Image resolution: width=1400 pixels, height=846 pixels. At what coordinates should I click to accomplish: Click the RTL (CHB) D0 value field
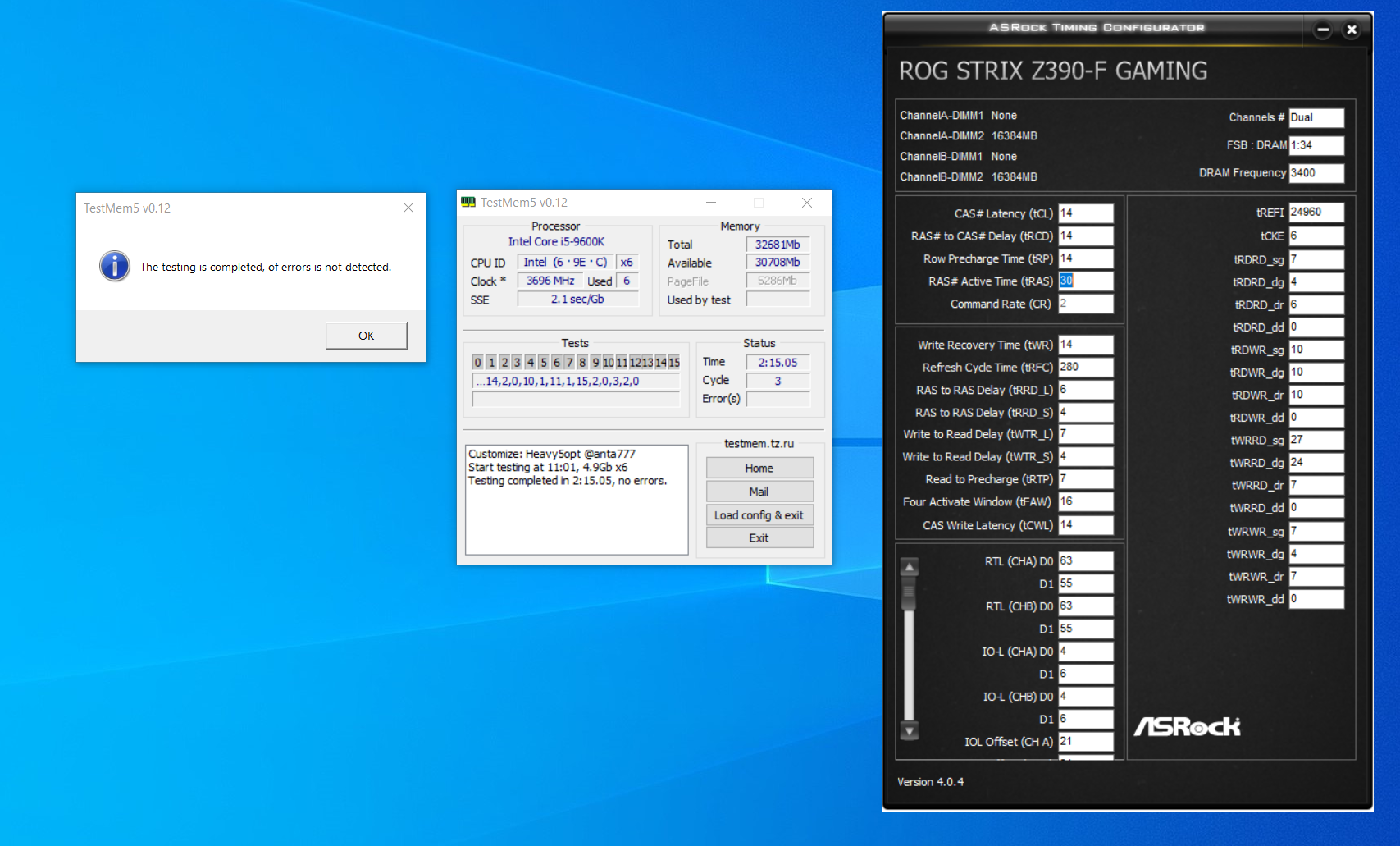(1086, 606)
